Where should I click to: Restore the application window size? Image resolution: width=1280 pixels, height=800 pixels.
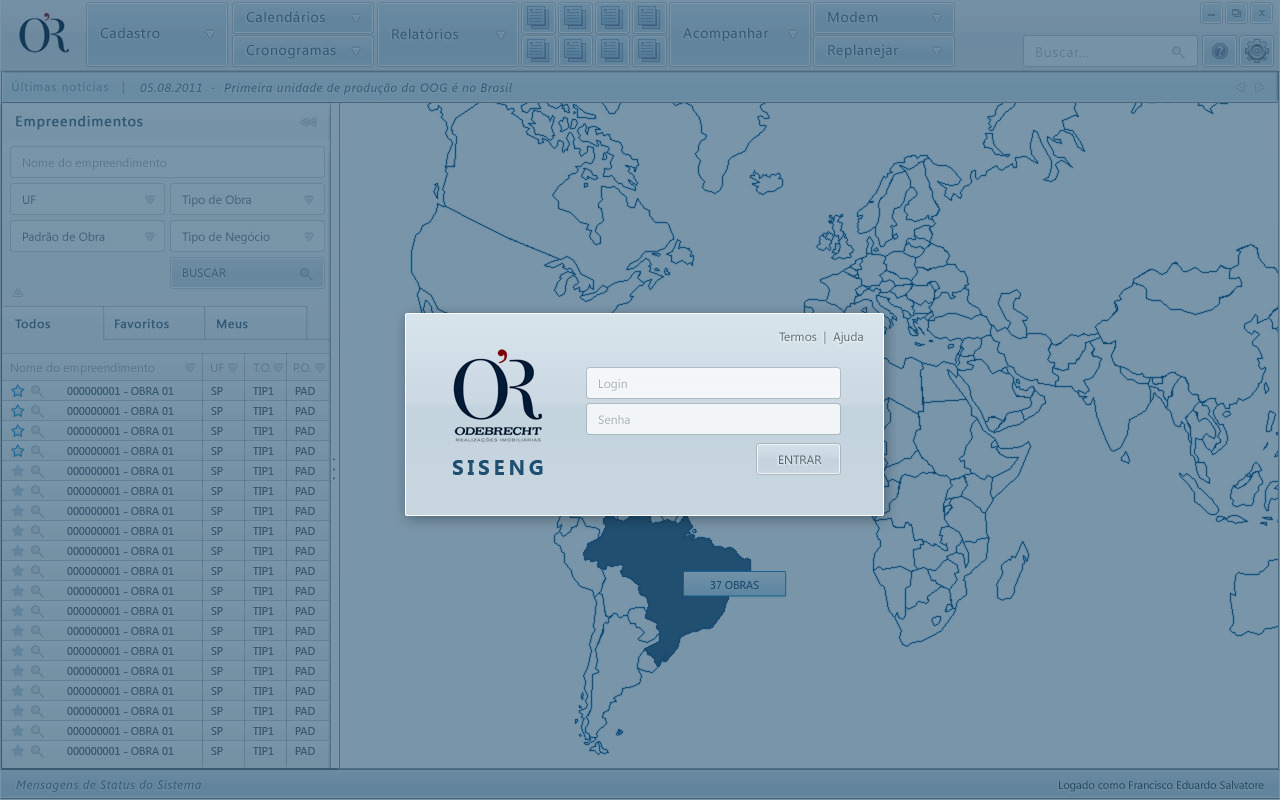(x=1236, y=13)
